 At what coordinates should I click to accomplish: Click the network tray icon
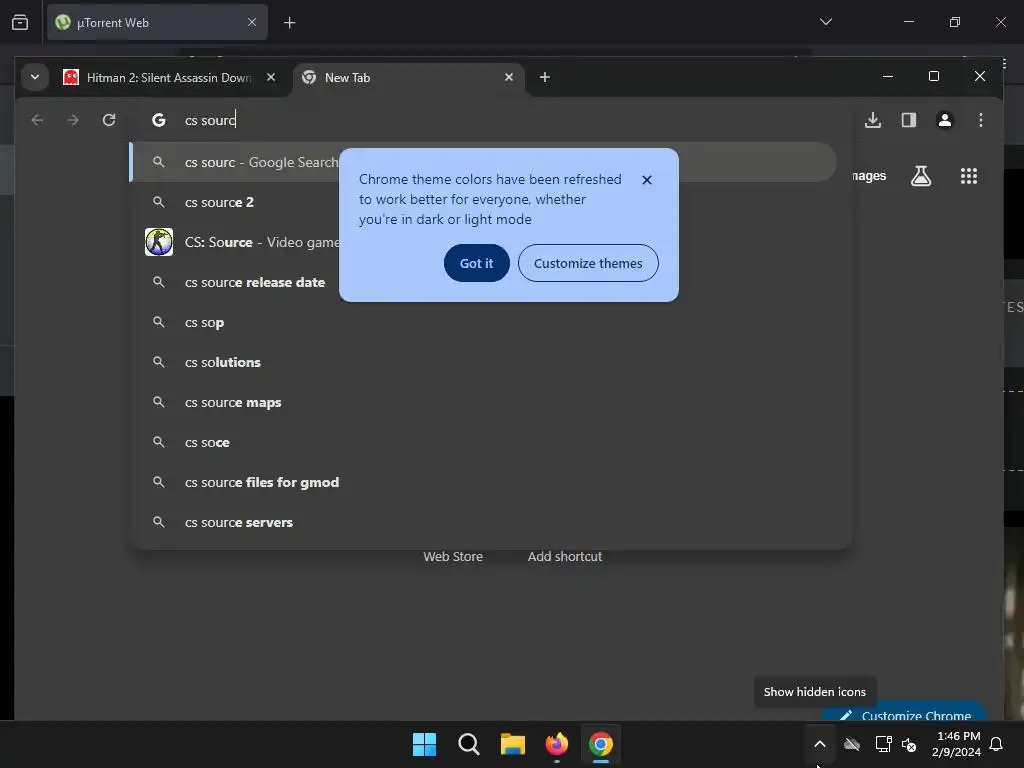(883, 744)
